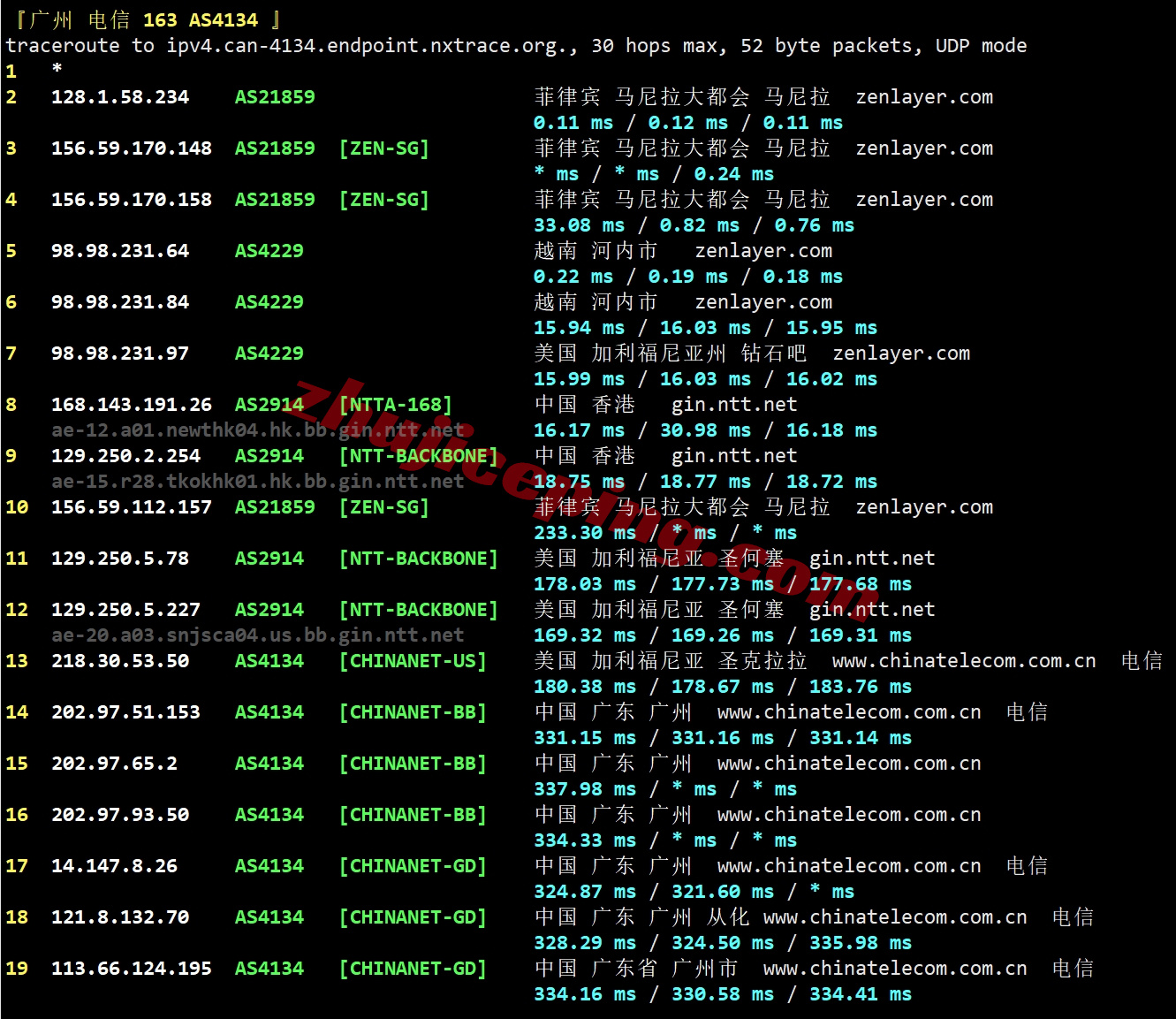This screenshot has height=1019, width=1176.
Task: Click IP address 129.250.5.78
Action: coord(120,559)
